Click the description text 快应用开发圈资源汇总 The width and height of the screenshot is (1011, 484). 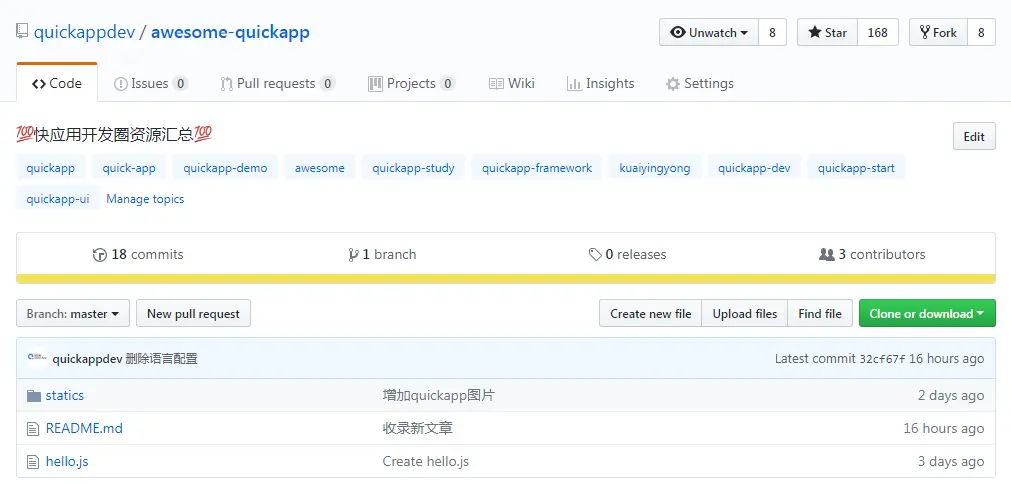click(114, 135)
